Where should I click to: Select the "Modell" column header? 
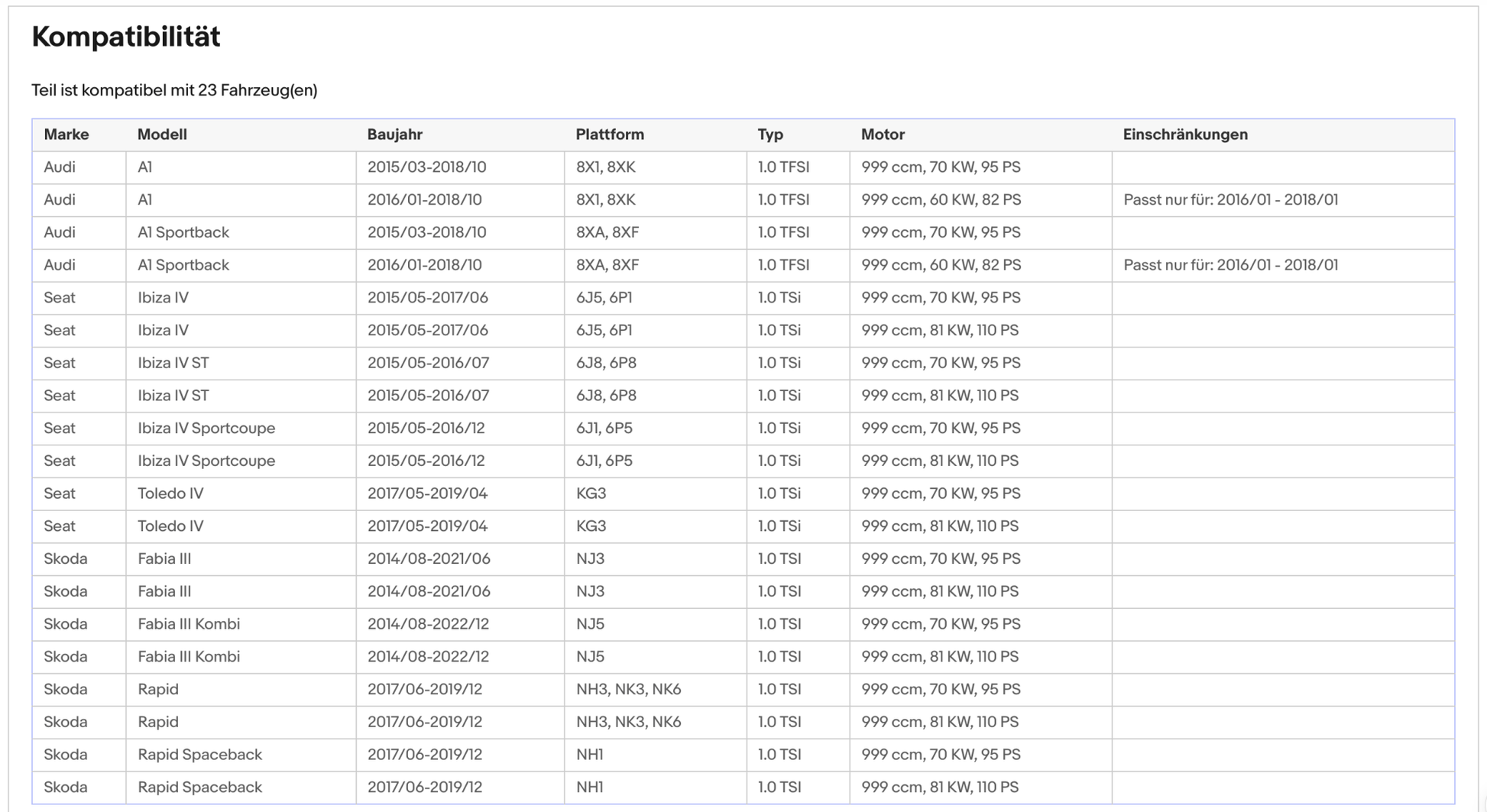pyautogui.click(x=162, y=134)
